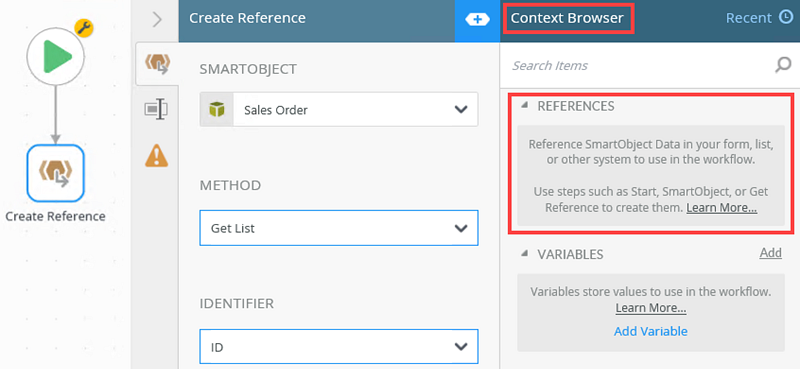Image resolution: width=800 pixels, height=369 pixels.
Task: Open the wrench configuration badge on Start
Action: (x=84, y=28)
